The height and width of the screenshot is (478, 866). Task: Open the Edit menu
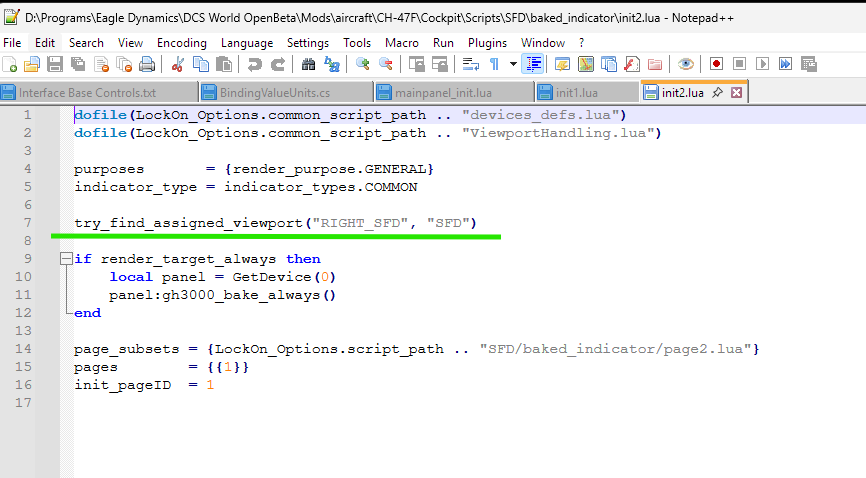coord(45,43)
